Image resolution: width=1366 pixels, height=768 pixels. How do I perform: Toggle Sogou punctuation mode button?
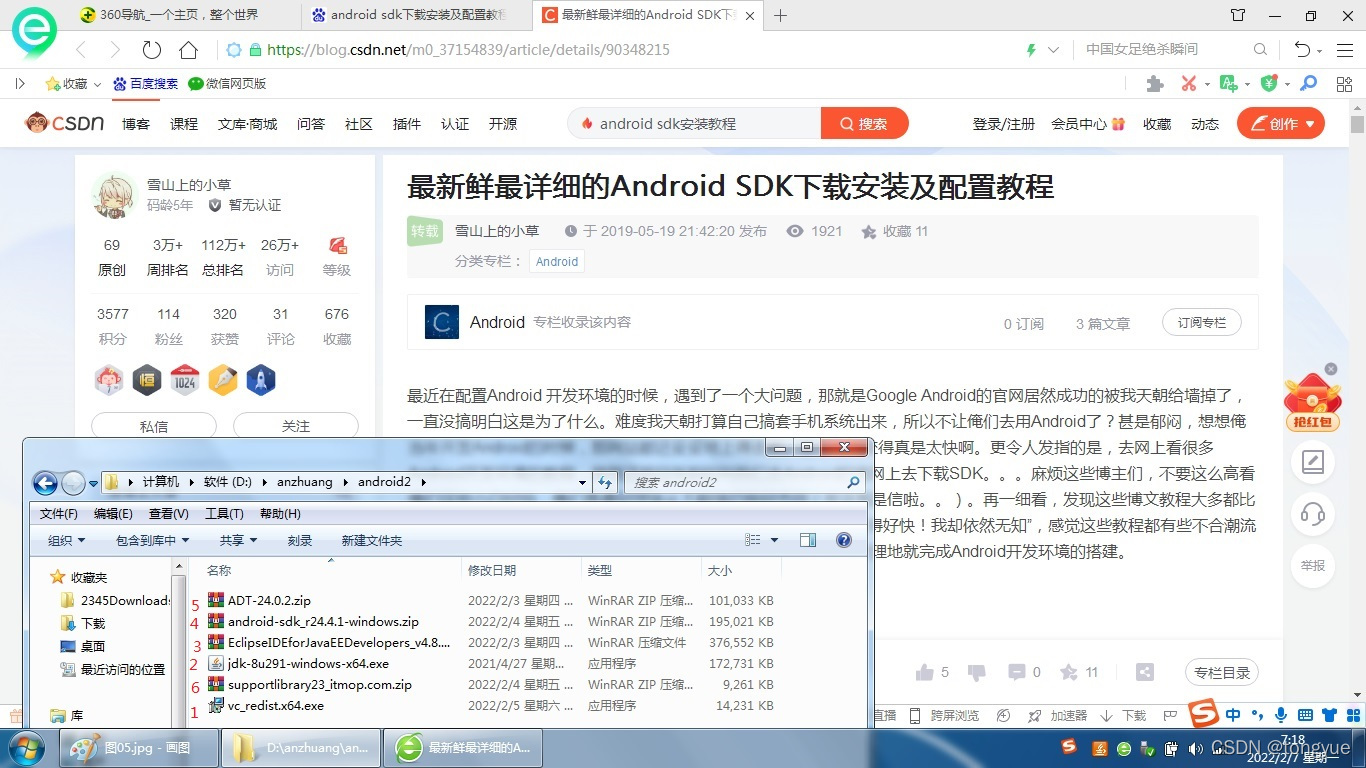pos(1257,717)
